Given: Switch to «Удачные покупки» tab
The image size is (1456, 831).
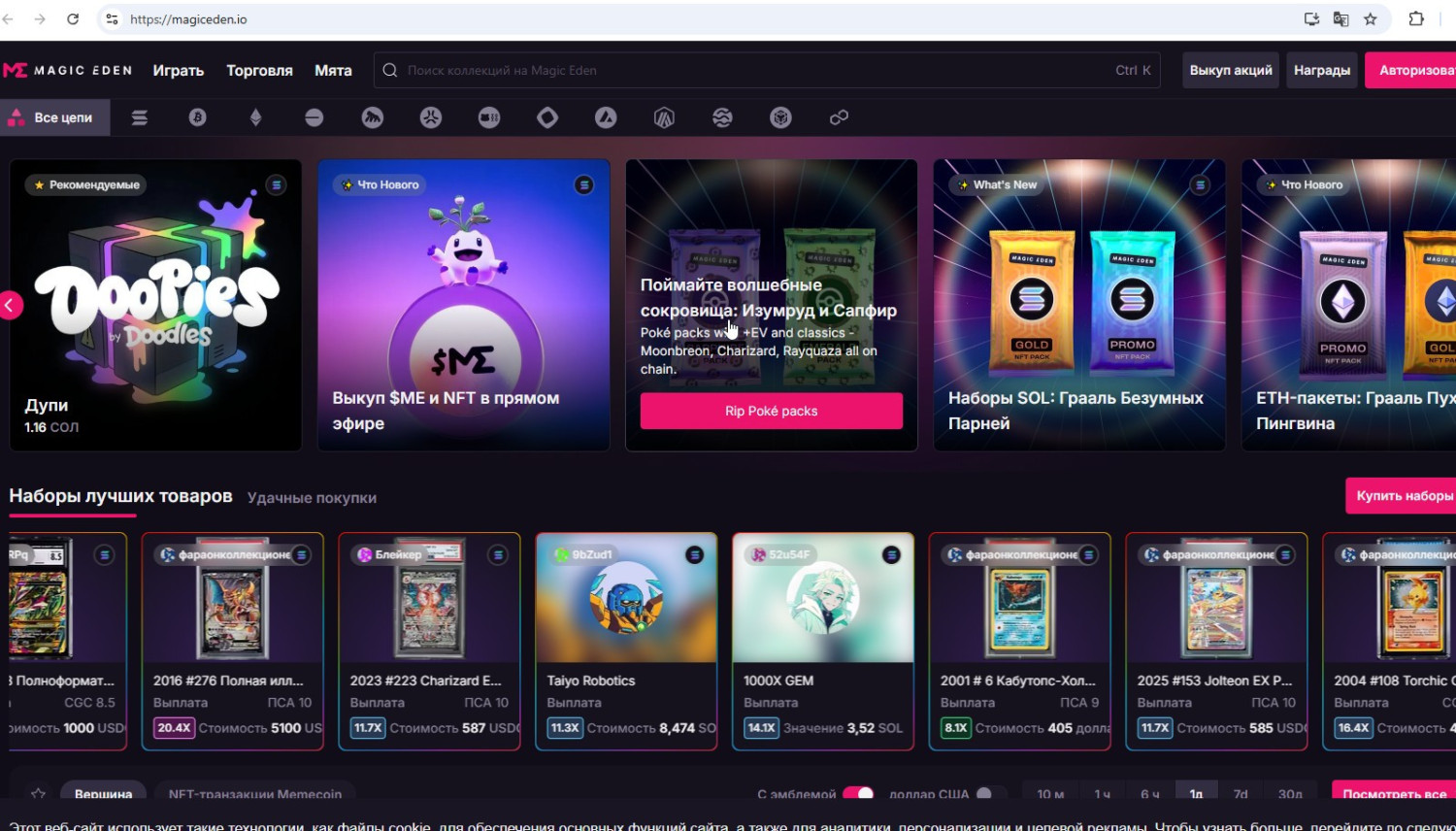Looking at the screenshot, I should [312, 498].
